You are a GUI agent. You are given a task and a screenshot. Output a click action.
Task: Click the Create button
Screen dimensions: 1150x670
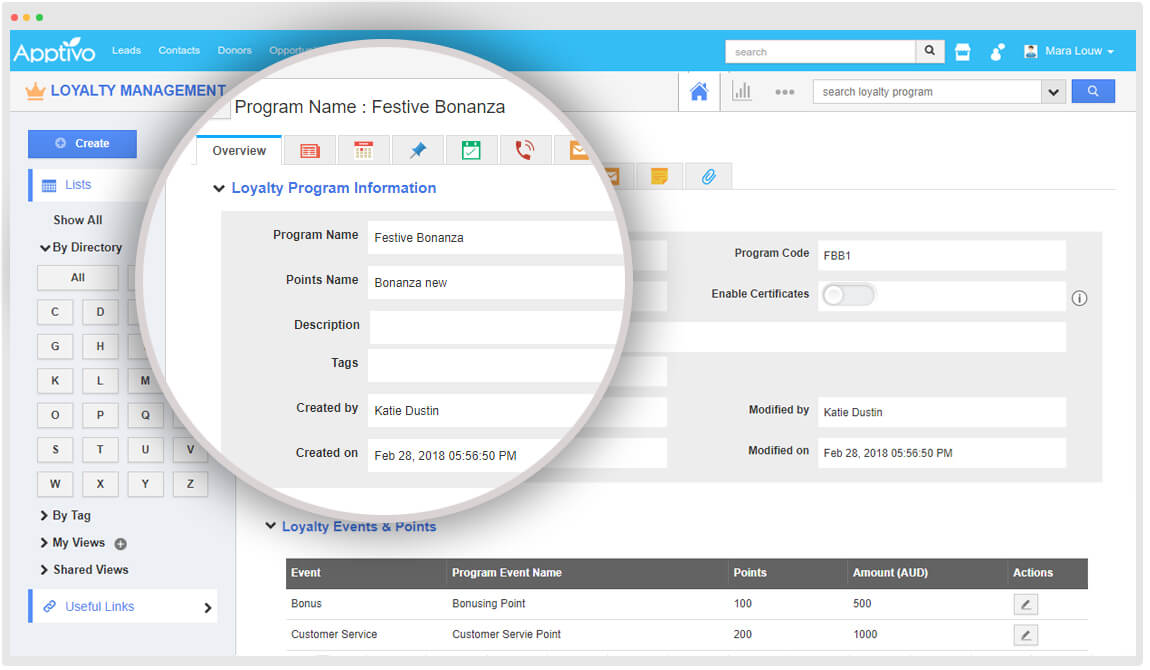[x=83, y=144]
